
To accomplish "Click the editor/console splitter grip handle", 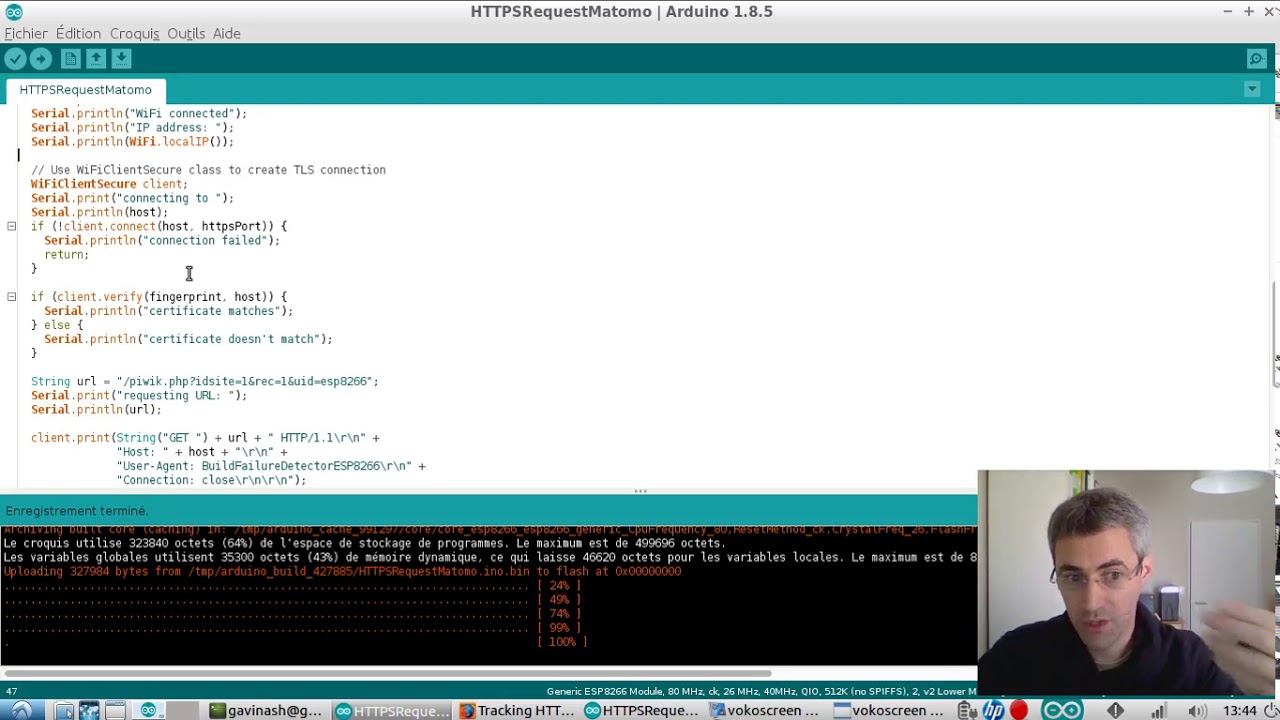I will coord(640,491).
